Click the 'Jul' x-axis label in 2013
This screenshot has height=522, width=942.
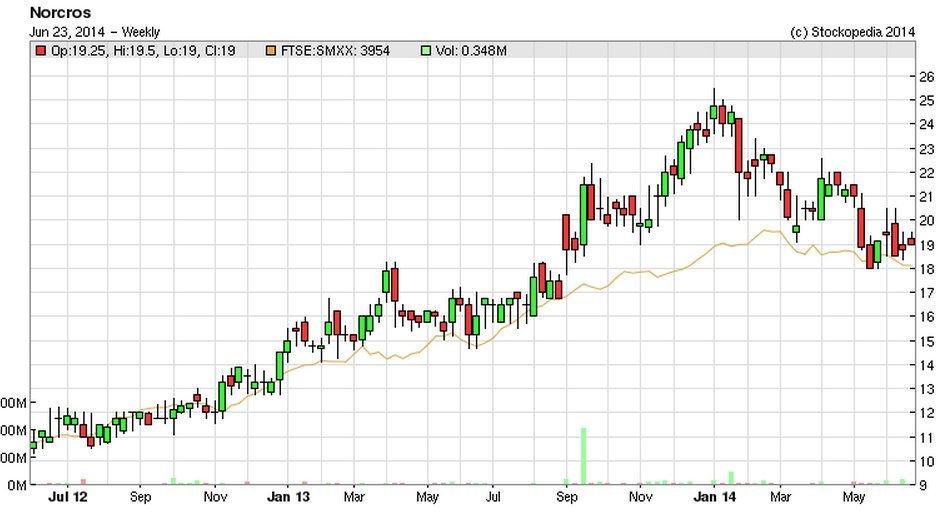tap(493, 497)
